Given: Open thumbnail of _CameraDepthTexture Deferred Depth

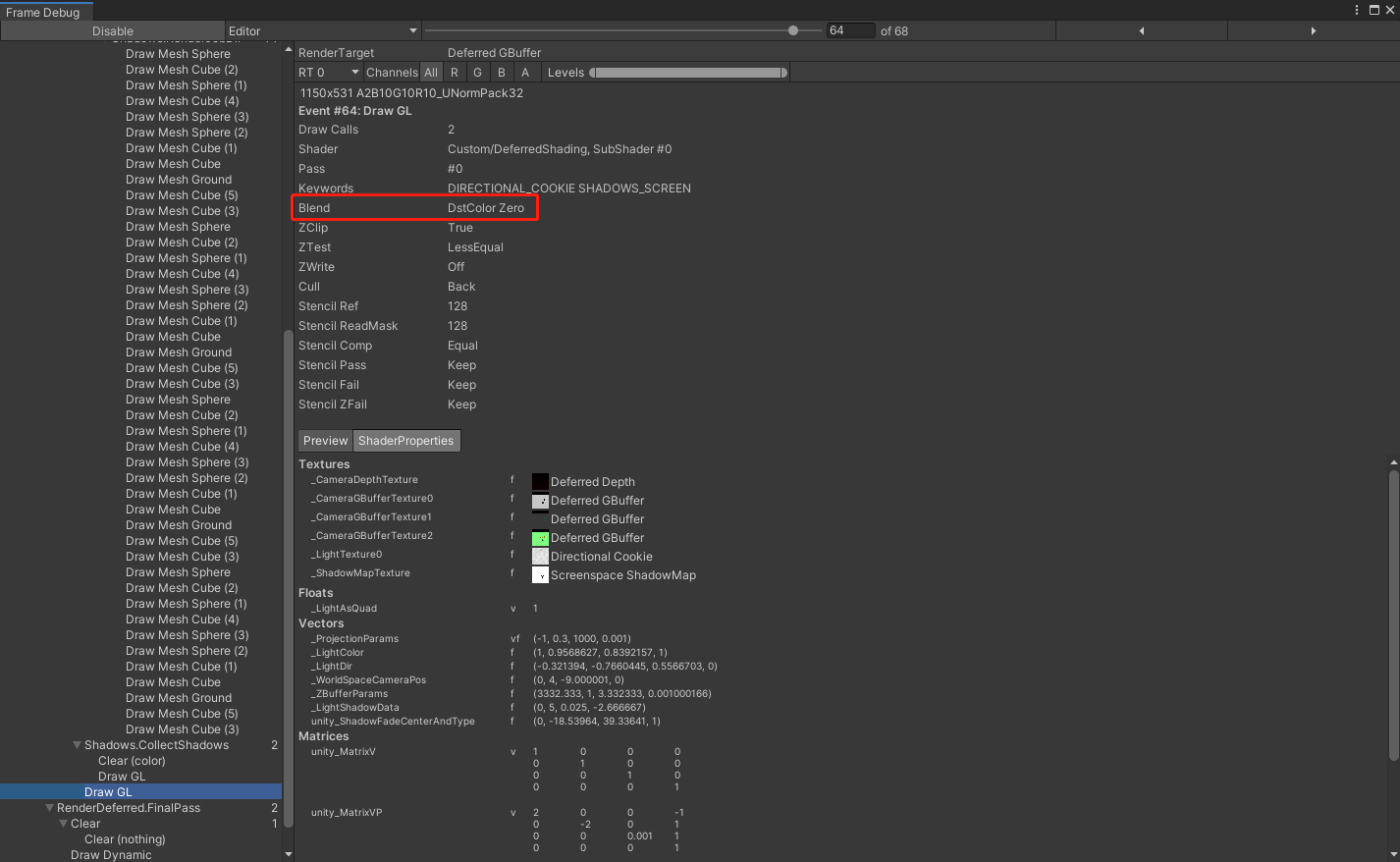Looking at the screenshot, I should click(x=540, y=482).
